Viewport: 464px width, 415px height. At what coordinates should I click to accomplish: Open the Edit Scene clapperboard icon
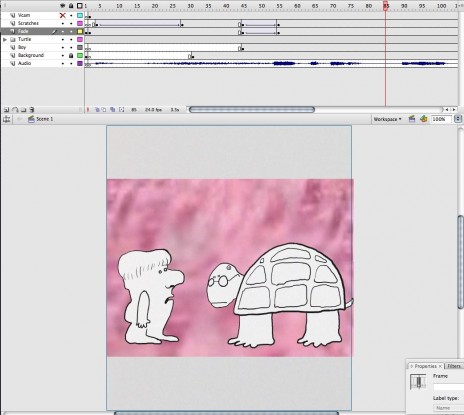412,119
